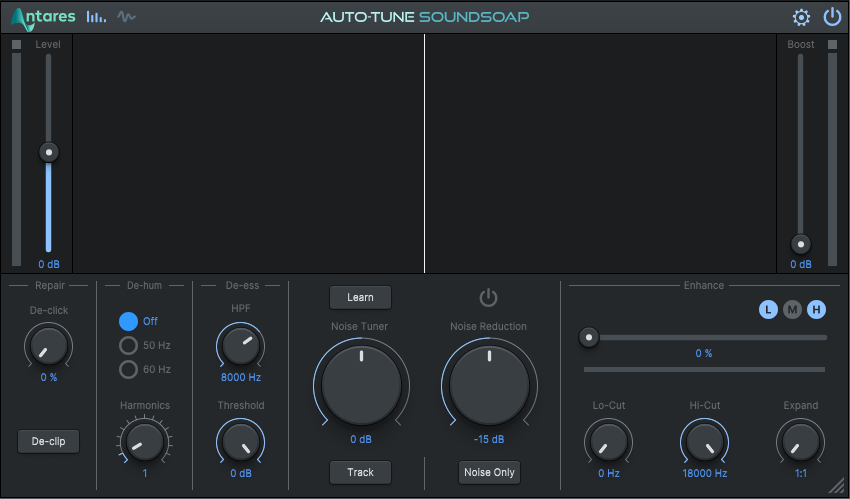Screen dimensions: 850x499
Task: Click the -15 dB Noise Reduction value
Action: 489,439
